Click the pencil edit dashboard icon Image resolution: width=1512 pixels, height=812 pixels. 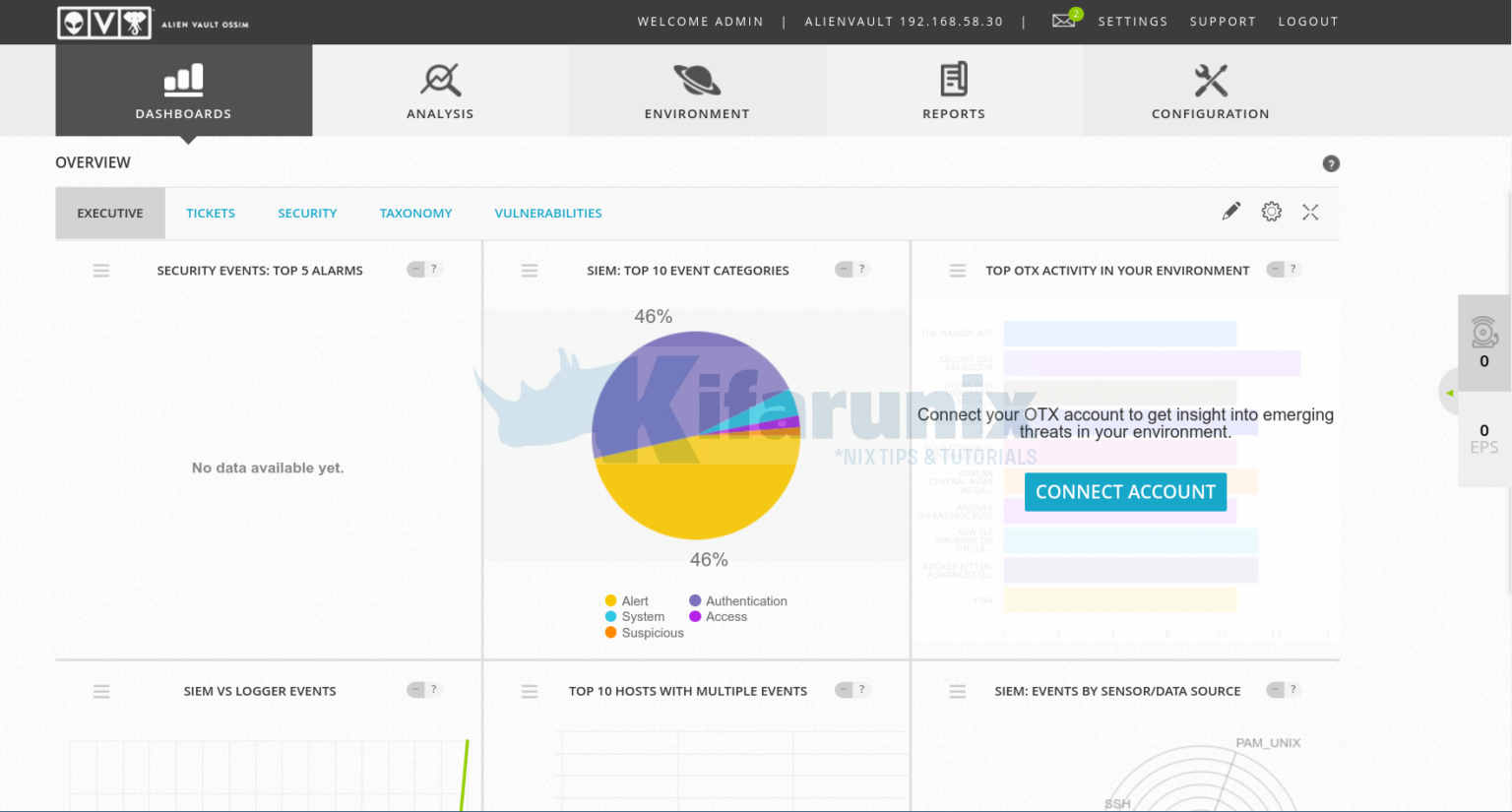1230,212
